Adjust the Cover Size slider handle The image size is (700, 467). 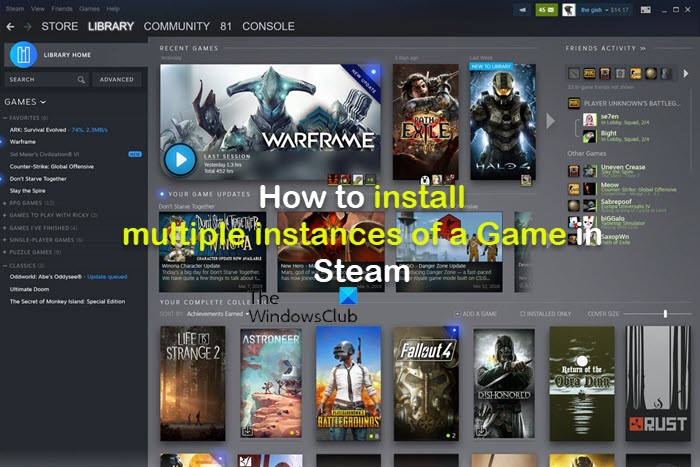click(x=665, y=314)
